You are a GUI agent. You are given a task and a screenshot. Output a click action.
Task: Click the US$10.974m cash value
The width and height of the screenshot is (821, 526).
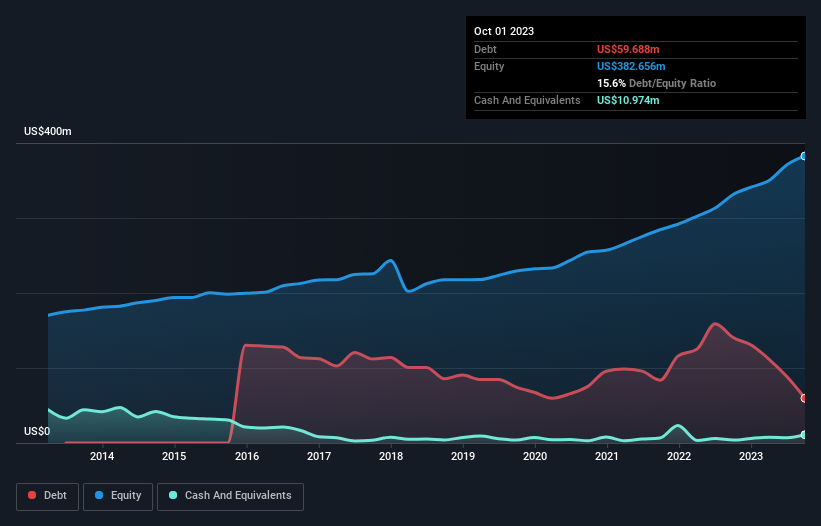pos(628,100)
